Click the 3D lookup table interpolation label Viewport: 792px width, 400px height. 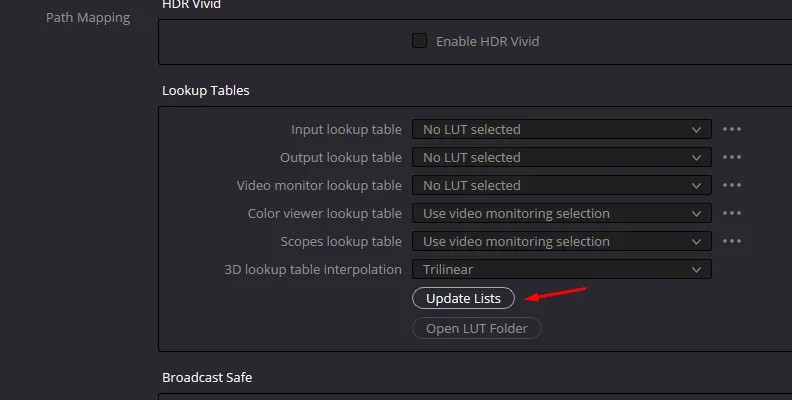click(x=312, y=269)
